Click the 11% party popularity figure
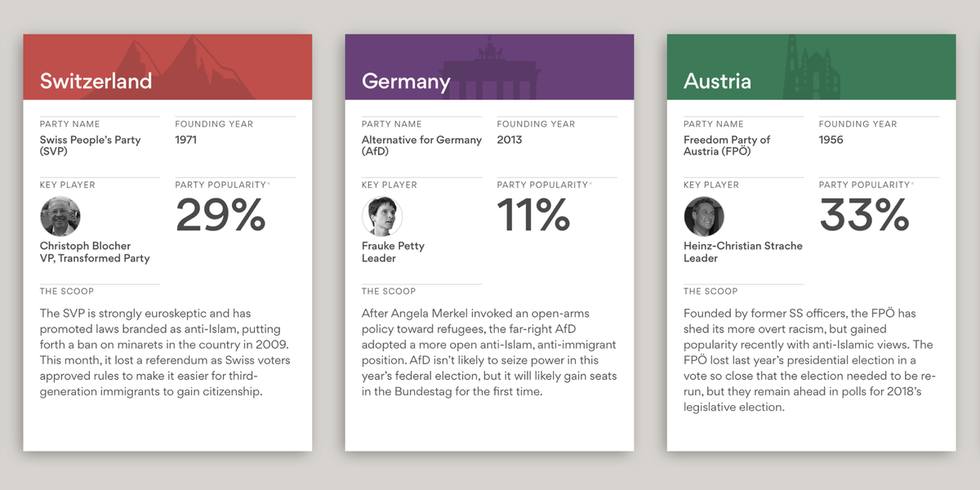The width and height of the screenshot is (980, 490). click(x=533, y=216)
